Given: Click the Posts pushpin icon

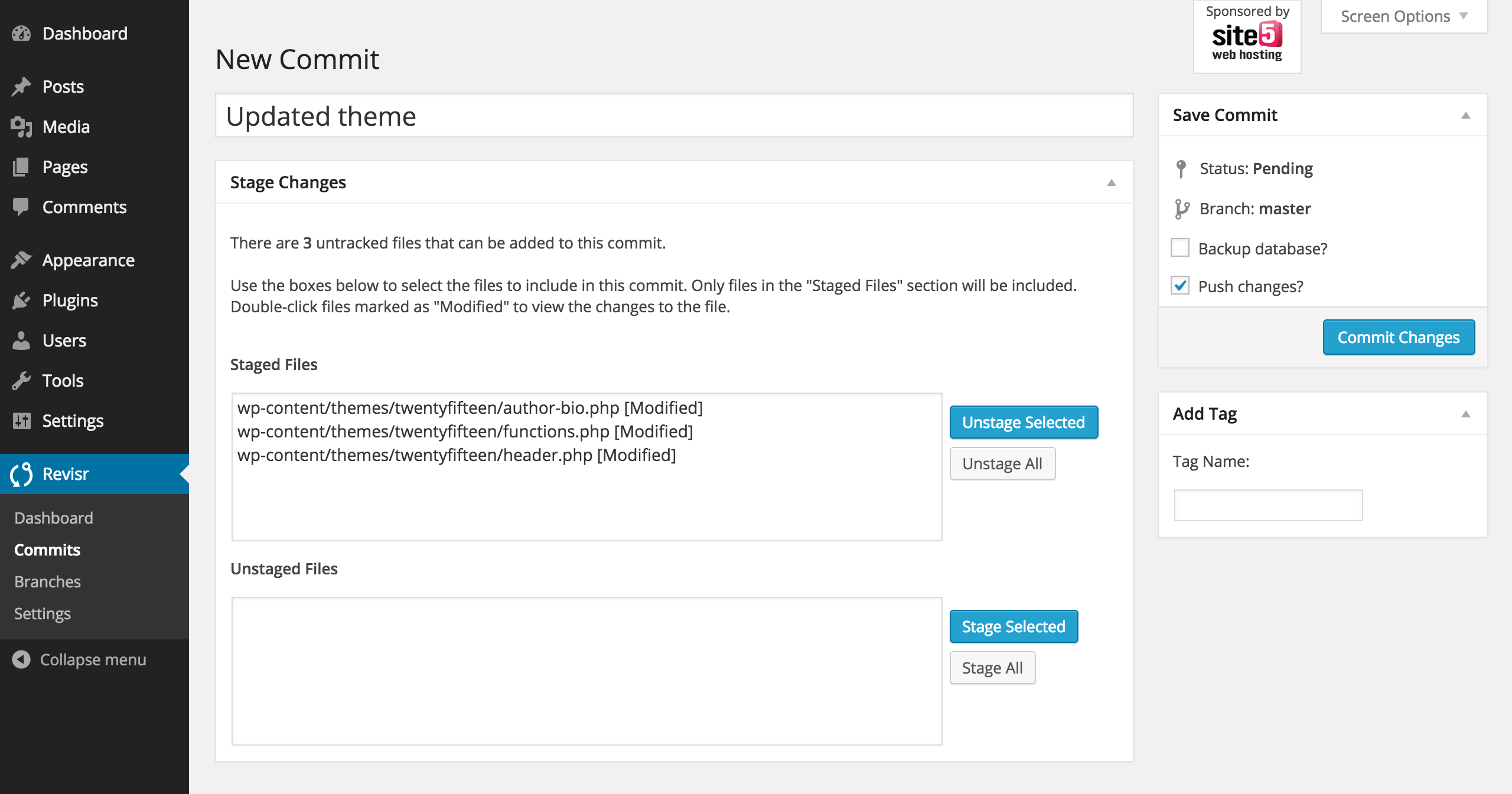Looking at the screenshot, I should (x=21, y=87).
